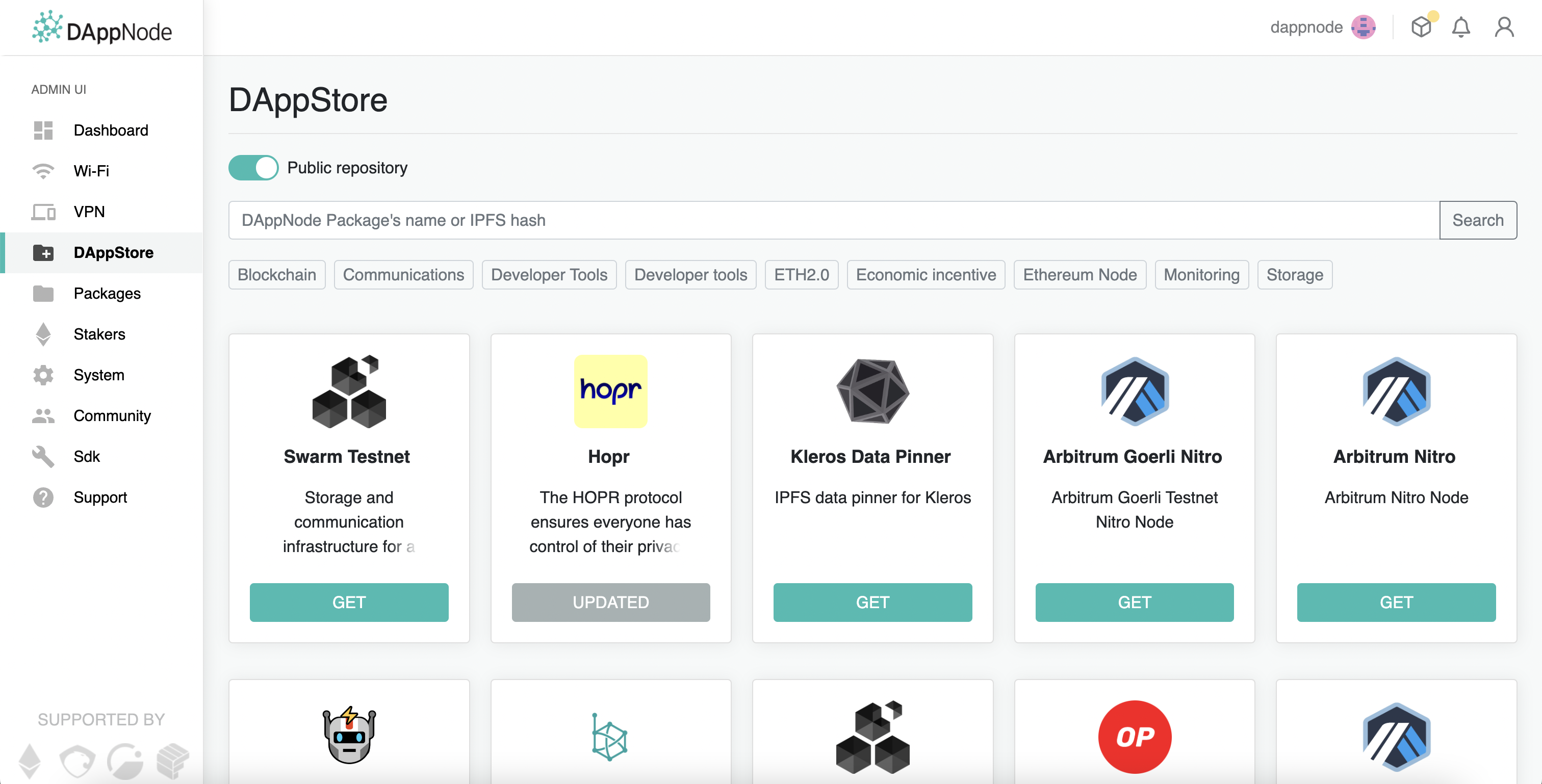Click the Ethereum supporter logo in the sidebar footer
The image size is (1542, 784).
tap(30, 761)
